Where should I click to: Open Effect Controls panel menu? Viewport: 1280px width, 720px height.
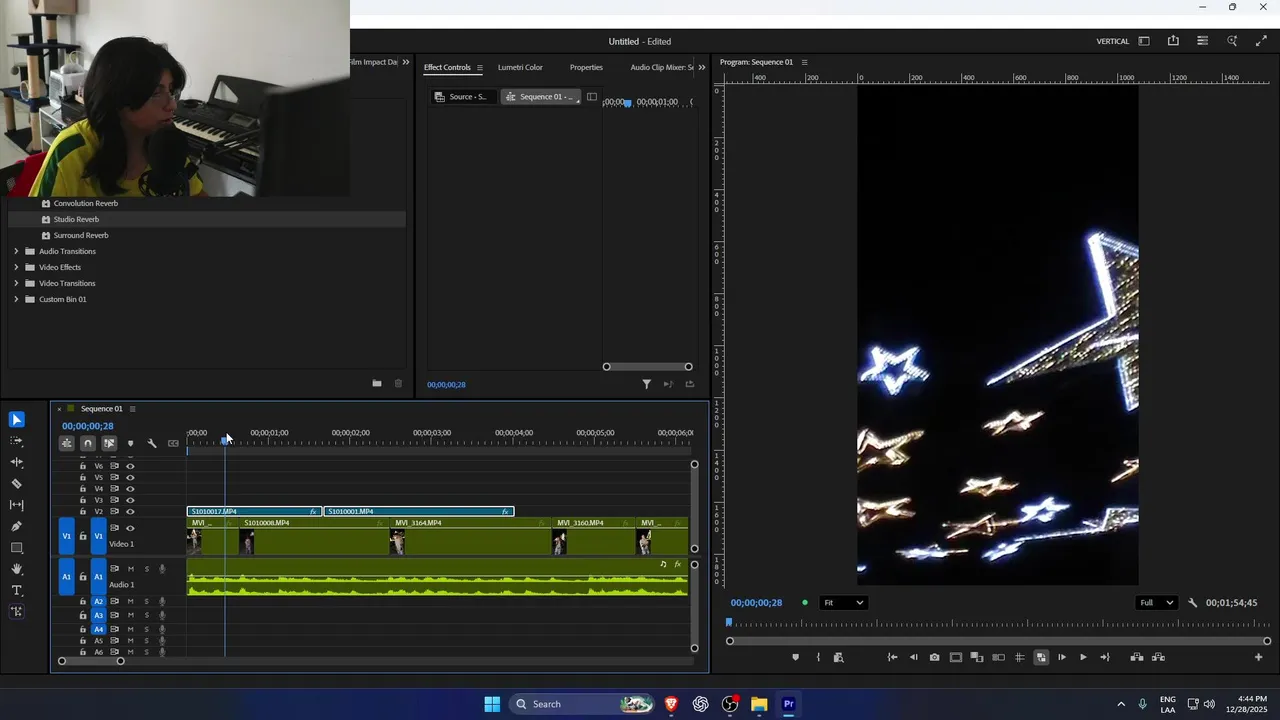[479, 68]
